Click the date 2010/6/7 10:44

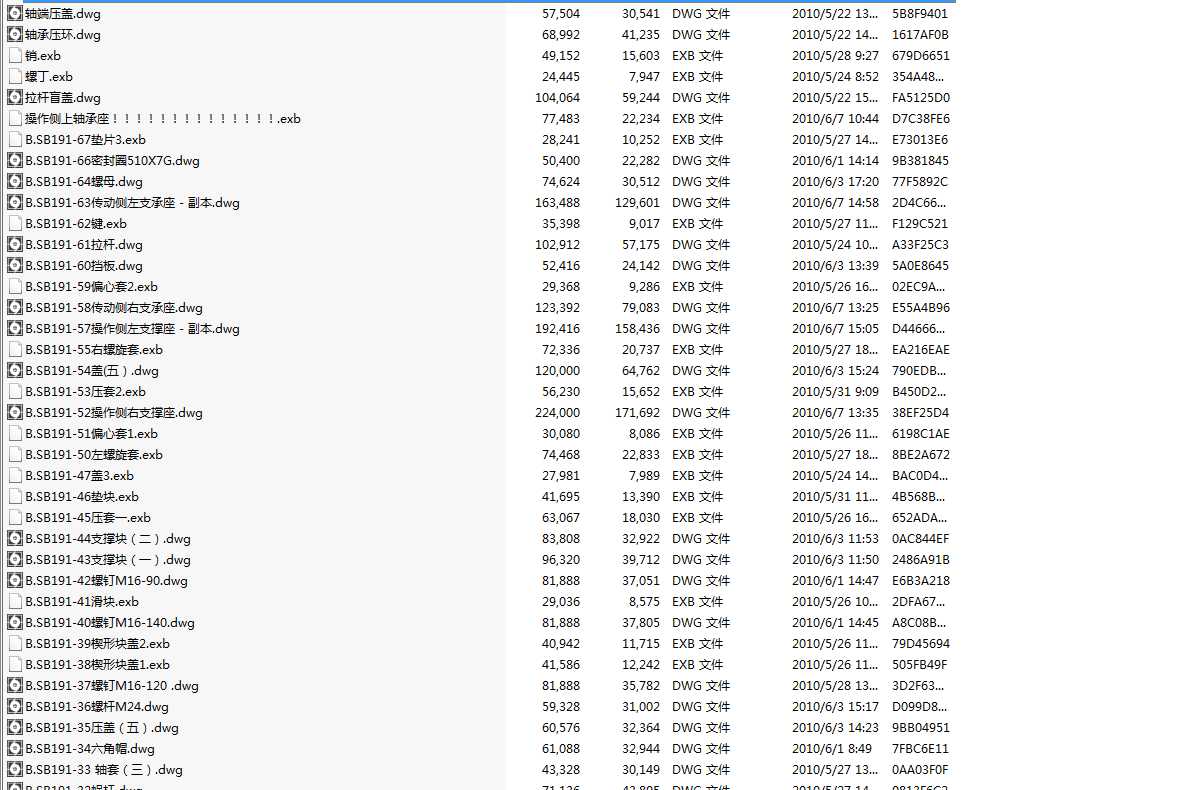pos(835,119)
